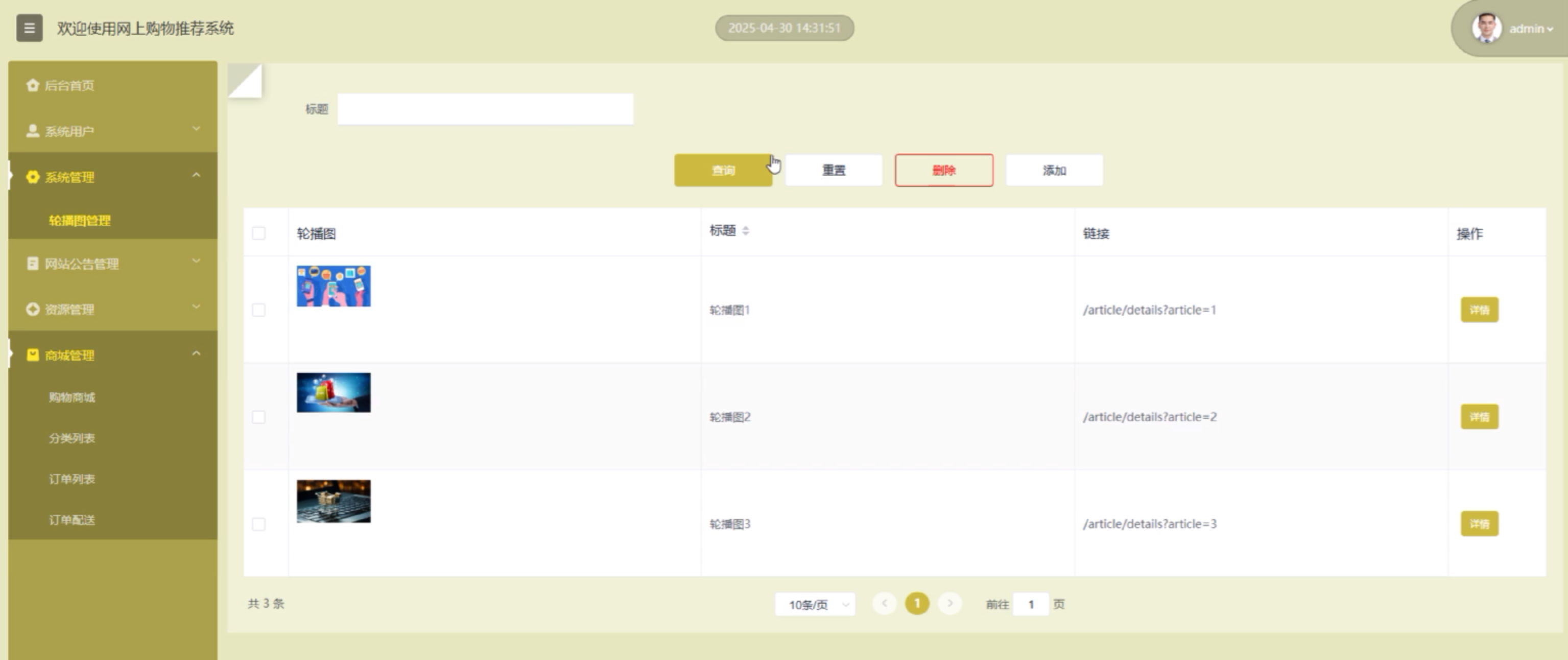Click 详情 button for 轮播图2
The height and width of the screenshot is (660, 1568).
pyautogui.click(x=1479, y=417)
